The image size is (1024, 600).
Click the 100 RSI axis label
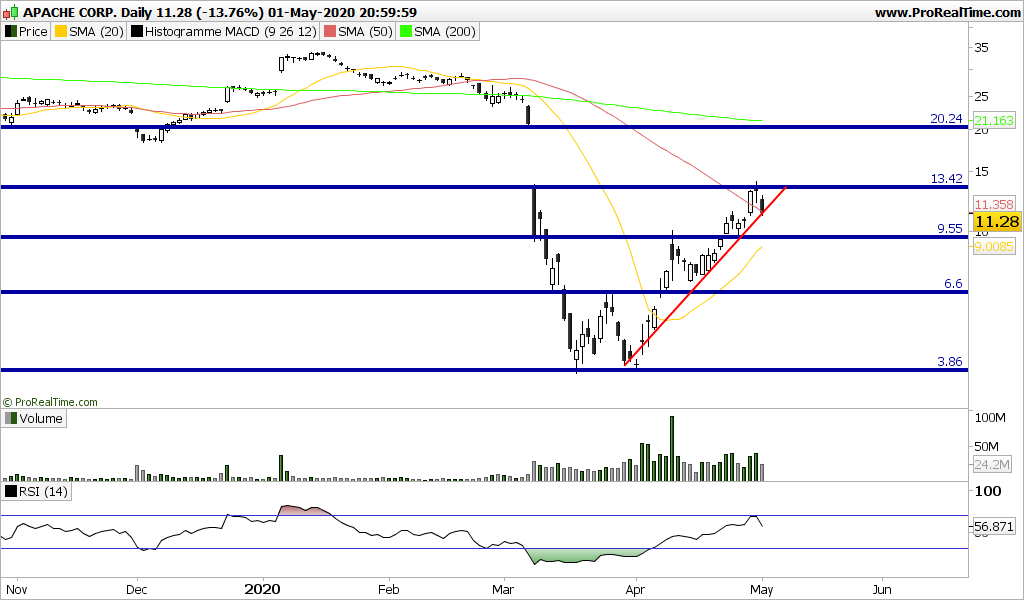click(987, 491)
